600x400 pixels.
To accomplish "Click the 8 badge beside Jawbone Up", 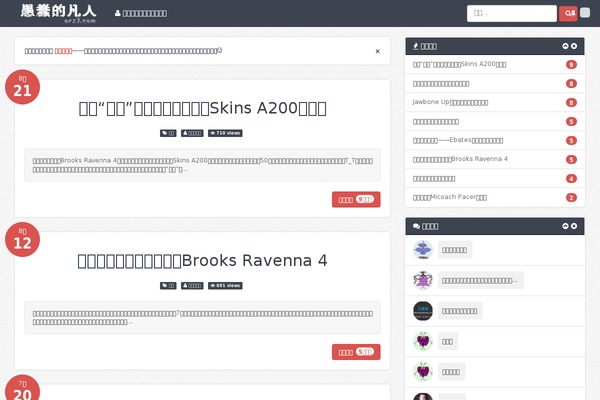I will point(571,102).
